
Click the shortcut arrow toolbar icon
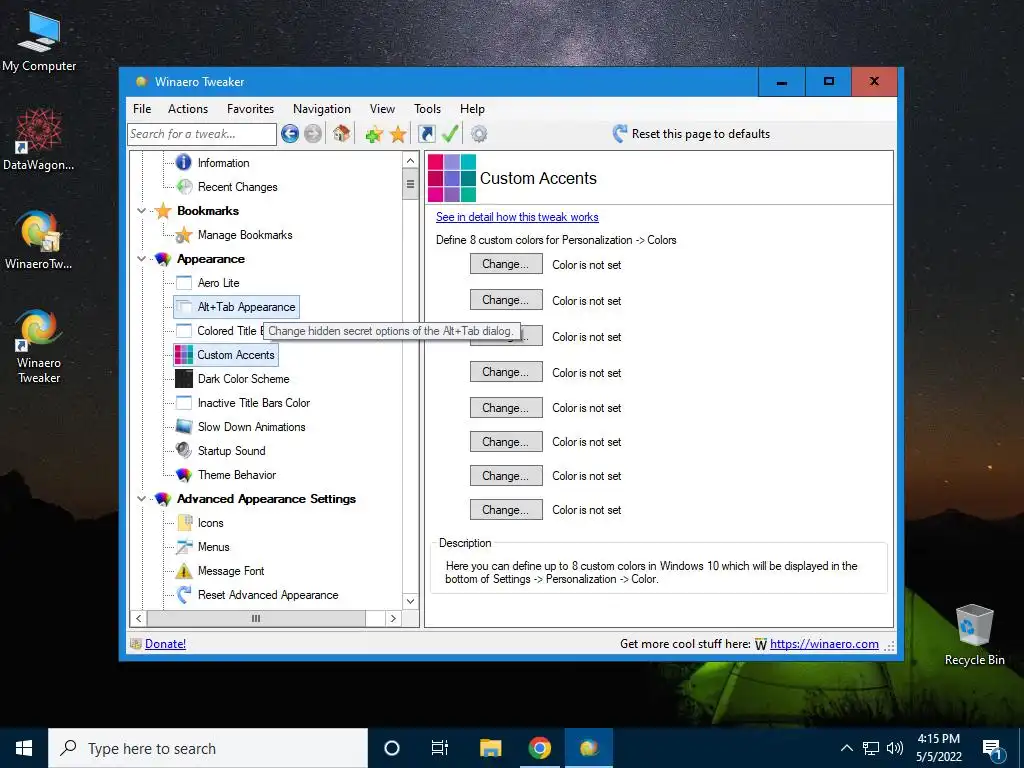426,134
